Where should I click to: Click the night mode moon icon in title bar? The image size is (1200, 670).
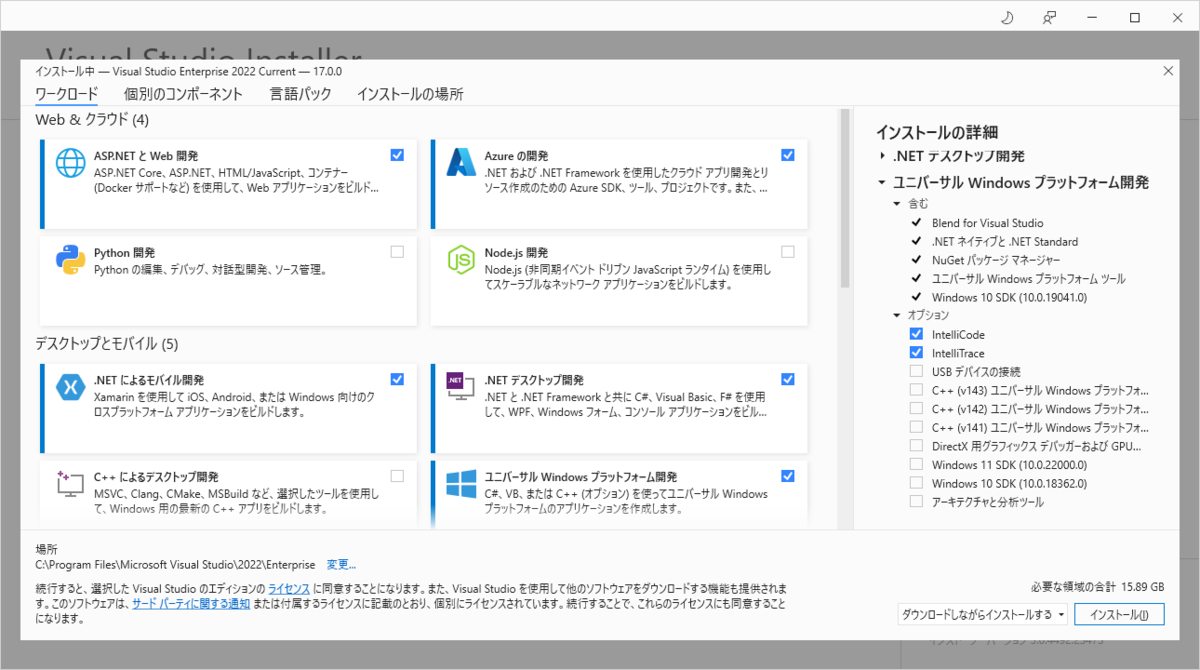tap(1007, 17)
